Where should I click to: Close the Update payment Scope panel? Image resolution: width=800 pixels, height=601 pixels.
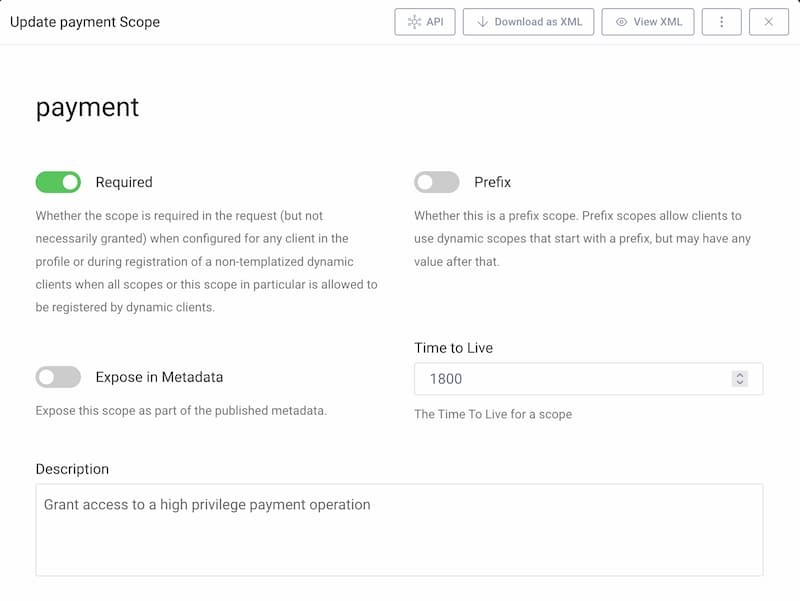click(768, 22)
